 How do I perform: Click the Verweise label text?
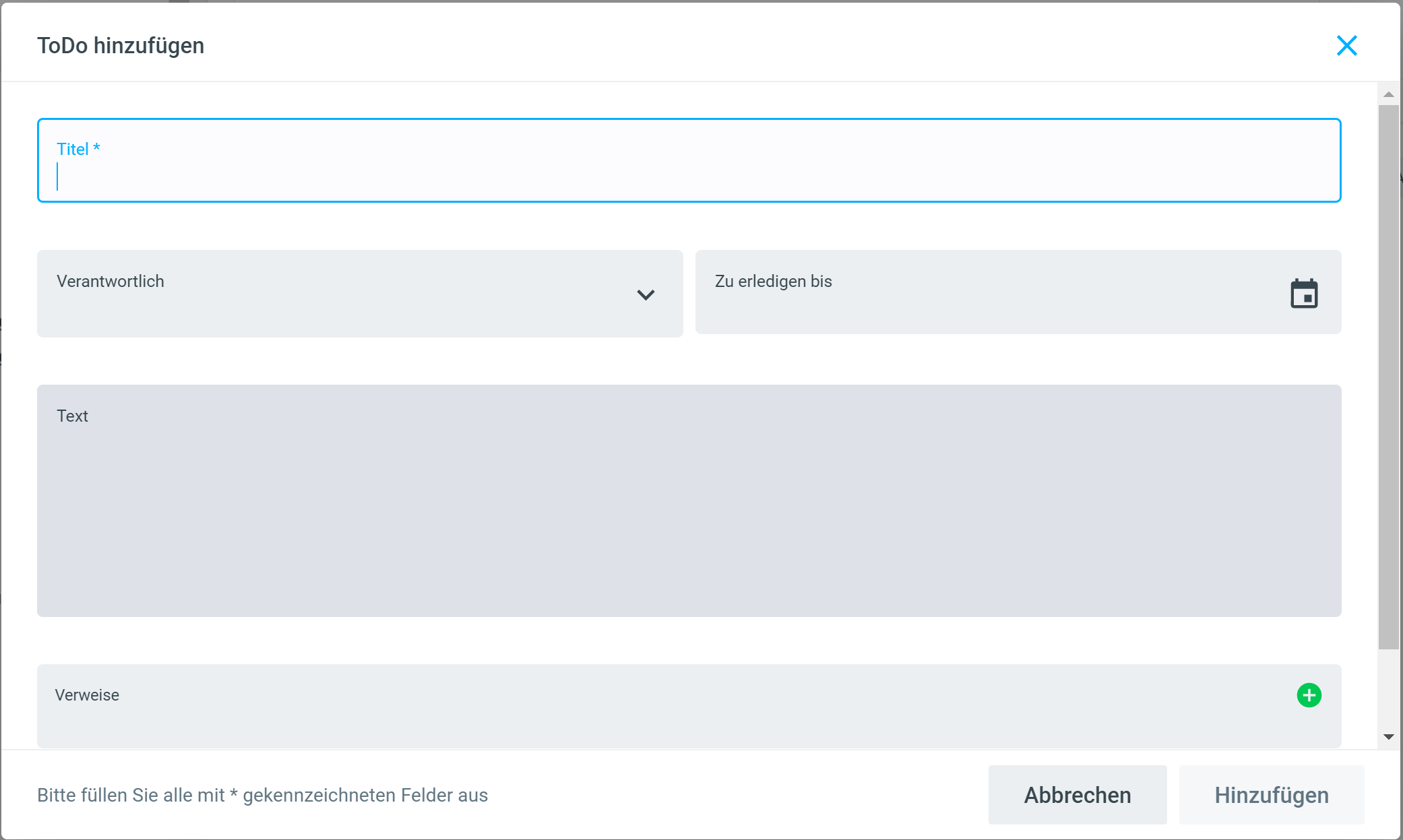point(87,695)
